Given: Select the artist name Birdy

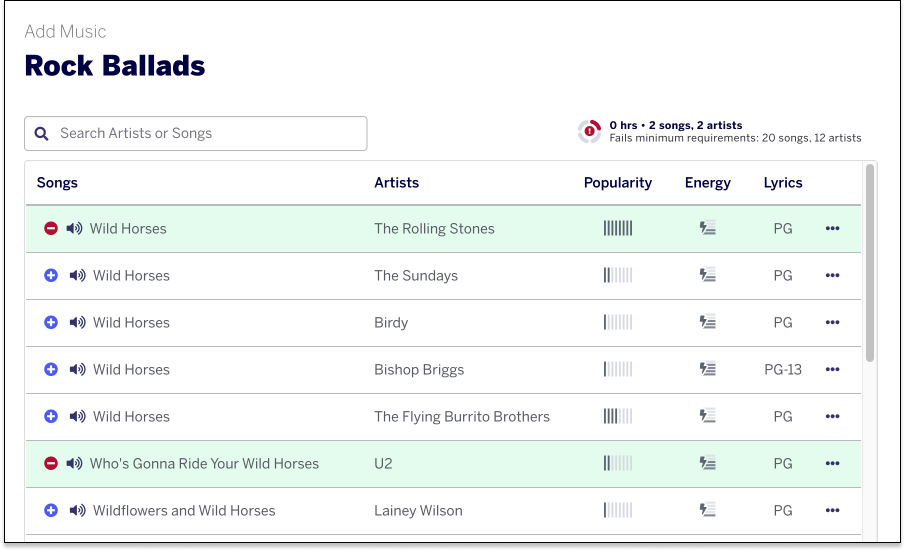Looking at the screenshot, I should click(x=391, y=323).
